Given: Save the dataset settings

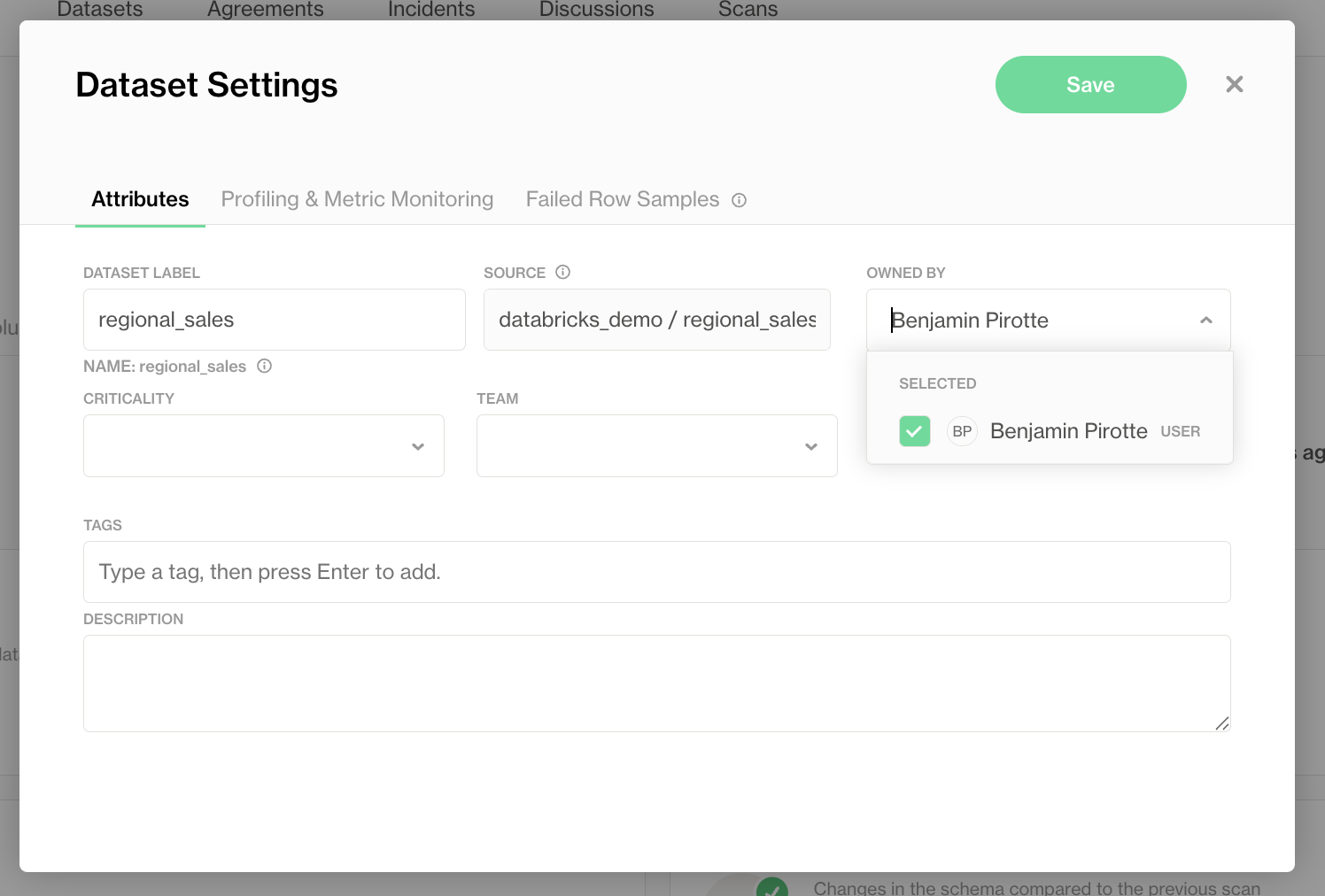Looking at the screenshot, I should 1091,85.
